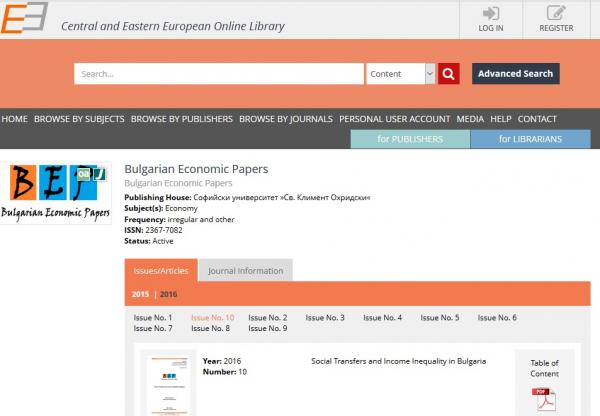Open Issue No. 6

pos(497,318)
